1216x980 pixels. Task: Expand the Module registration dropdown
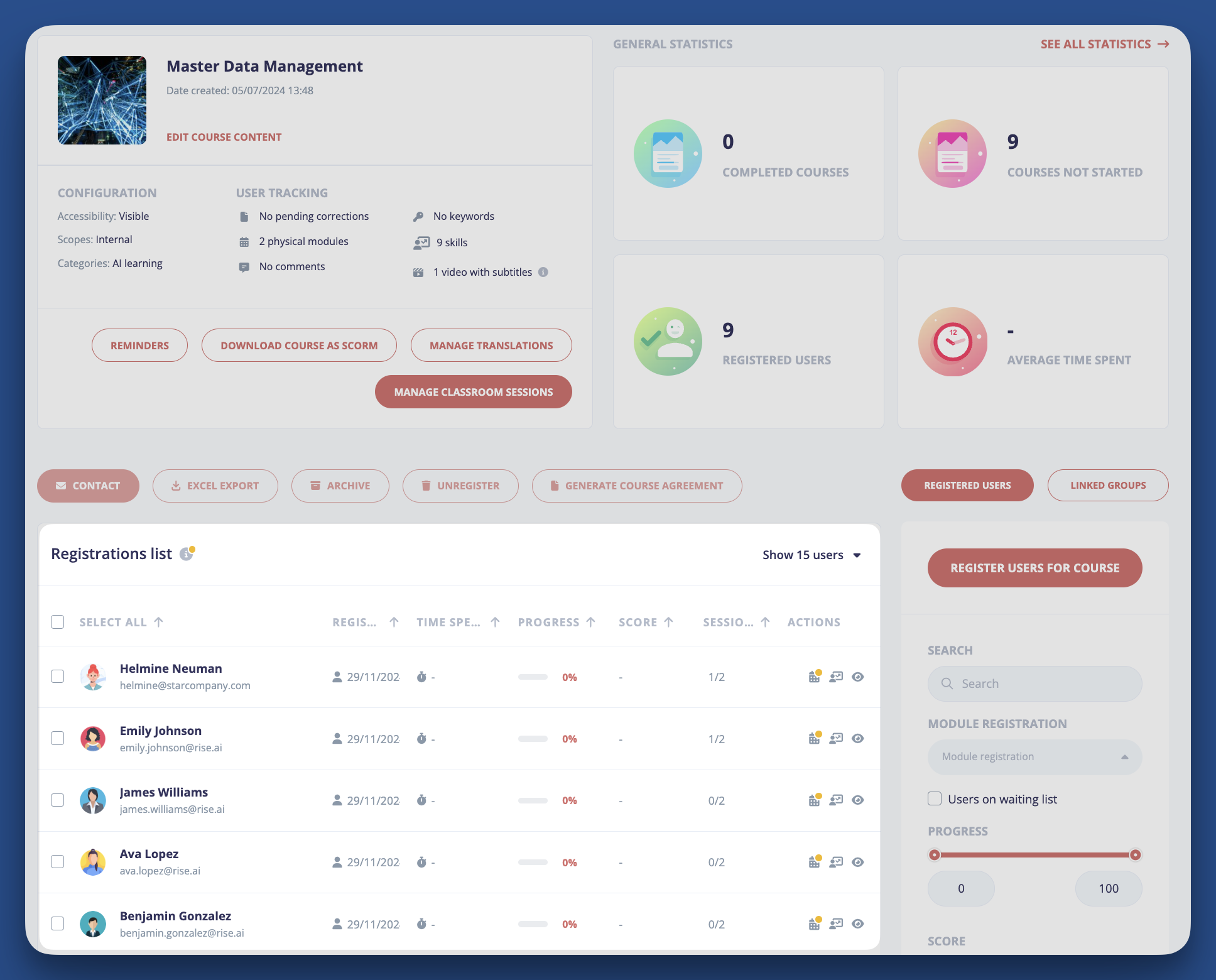[x=1034, y=757]
